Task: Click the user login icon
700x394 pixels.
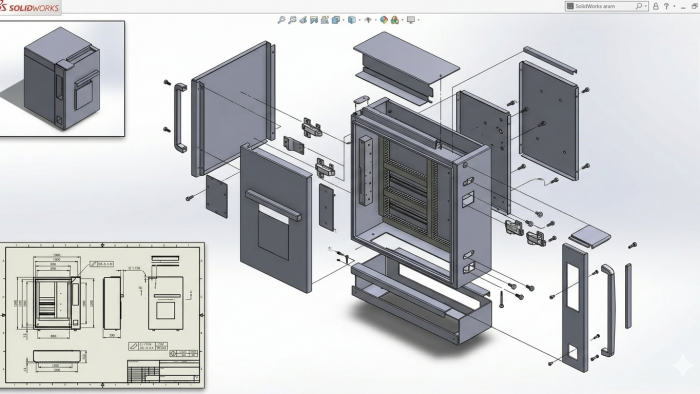Action: pos(656,6)
